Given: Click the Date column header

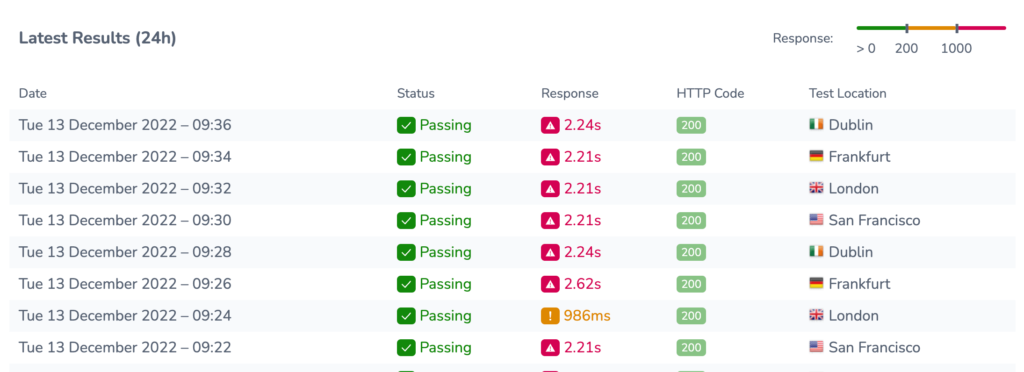Looking at the screenshot, I should [33, 93].
